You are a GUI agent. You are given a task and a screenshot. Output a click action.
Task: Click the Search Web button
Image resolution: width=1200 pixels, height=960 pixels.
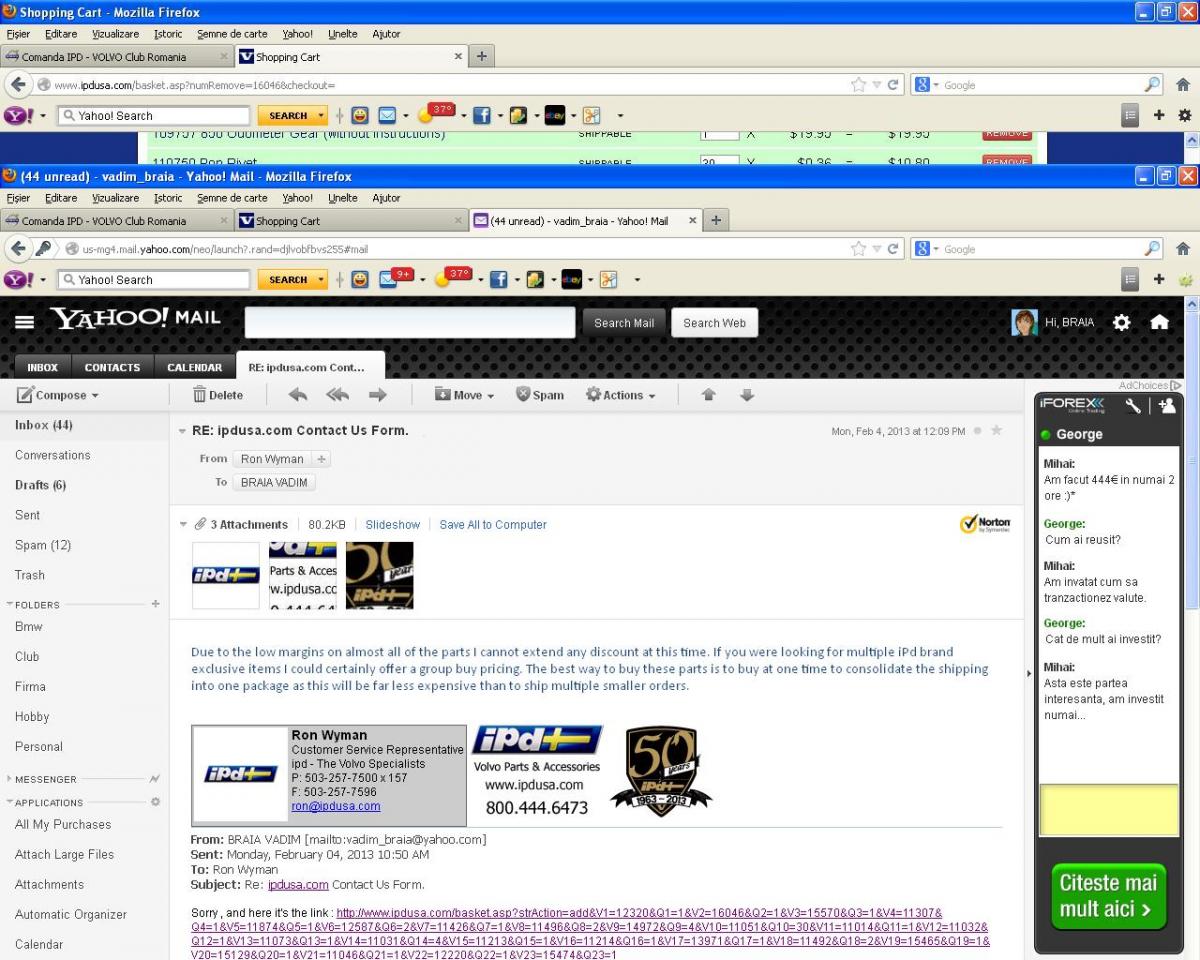coord(714,323)
